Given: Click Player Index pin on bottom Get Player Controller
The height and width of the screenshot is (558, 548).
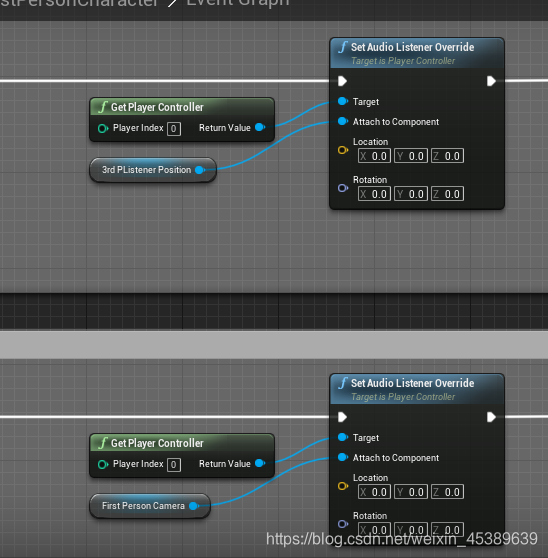Looking at the screenshot, I should tap(103, 464).
